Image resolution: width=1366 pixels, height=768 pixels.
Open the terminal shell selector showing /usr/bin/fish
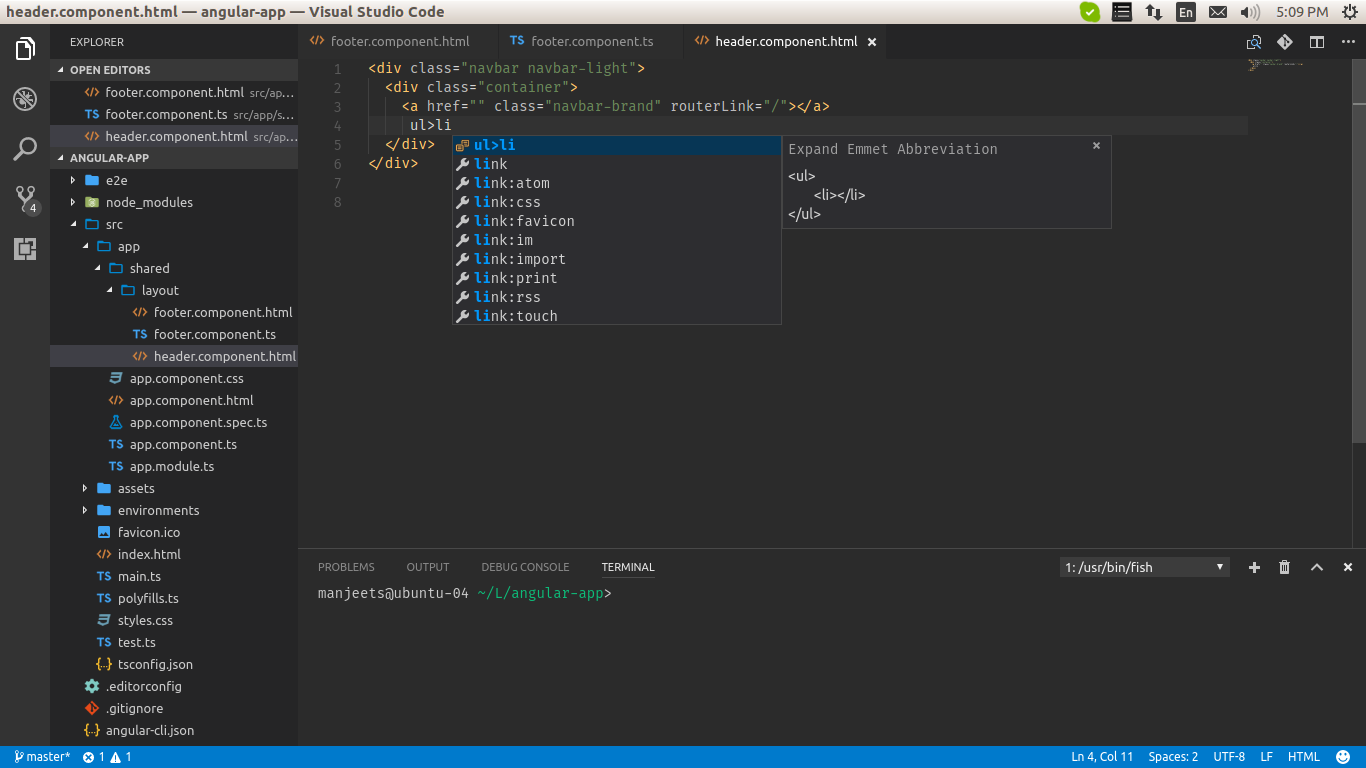pos(1144,567)
